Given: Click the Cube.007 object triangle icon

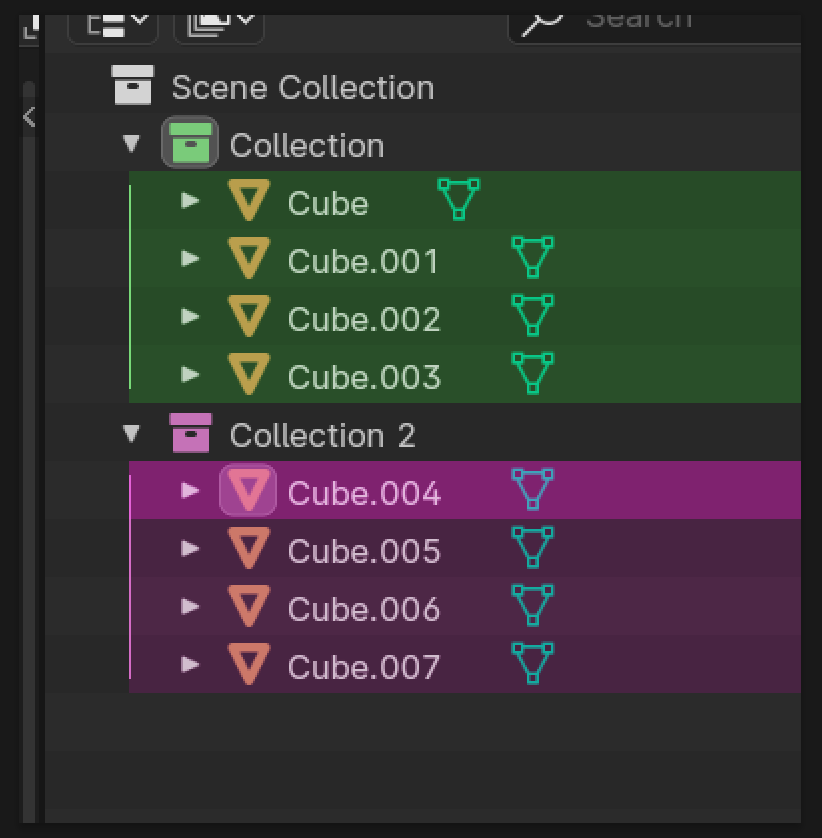Looking at the screenshot, I should coord(249,664).
